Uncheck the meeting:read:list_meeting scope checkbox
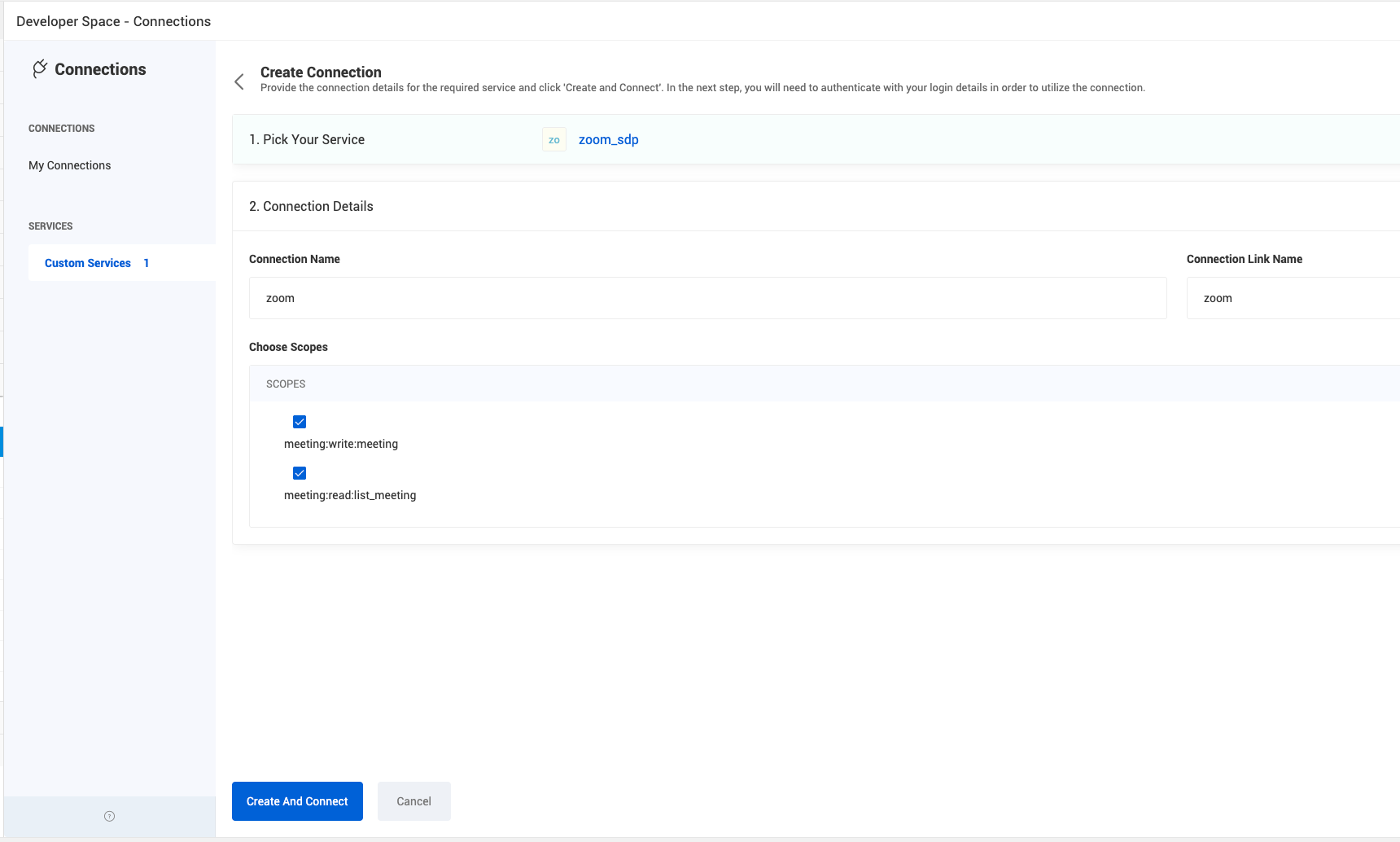 pos(300,473)
